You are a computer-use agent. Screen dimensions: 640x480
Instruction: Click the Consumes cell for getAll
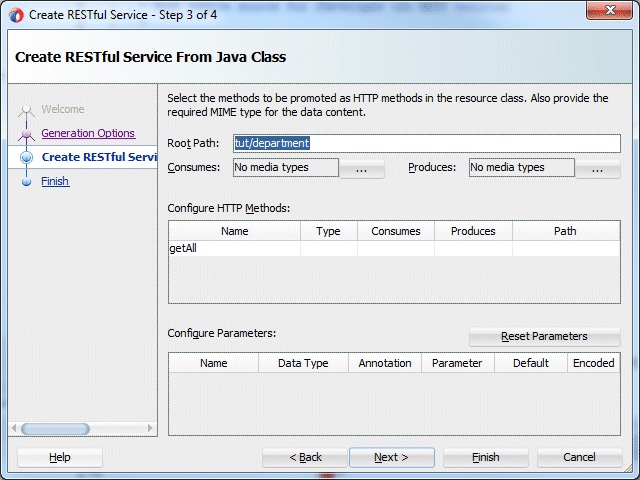click(x=396, y=248)
